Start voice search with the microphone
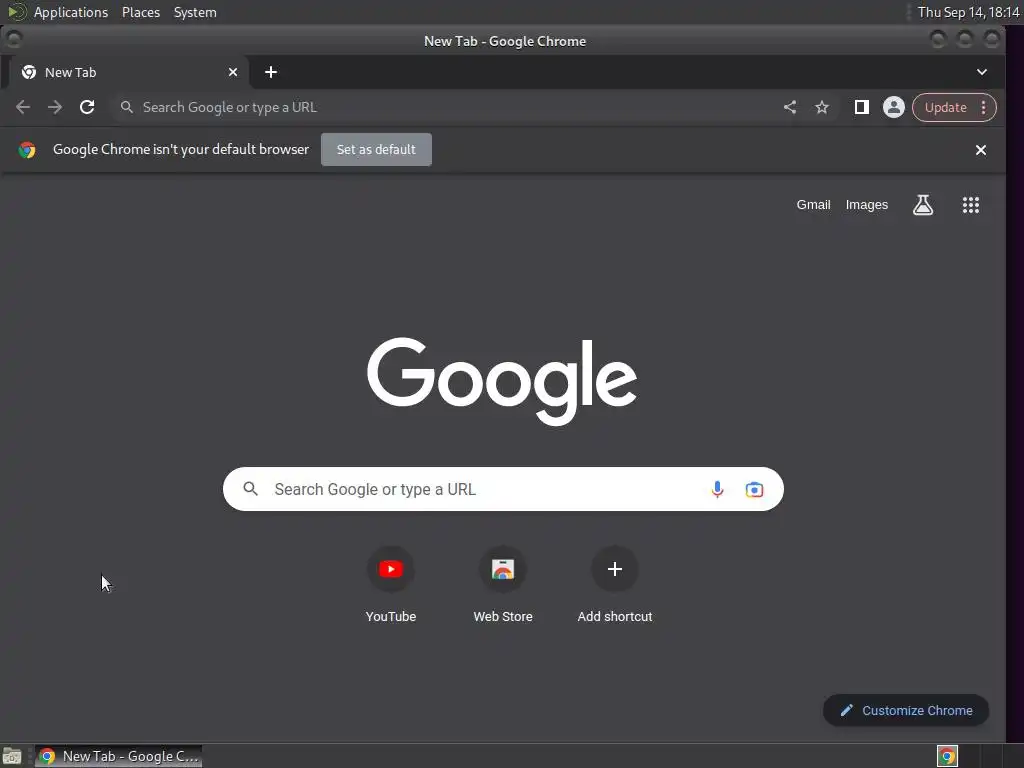Viewport: 1024px width, 768px height. tap(717, 489)
